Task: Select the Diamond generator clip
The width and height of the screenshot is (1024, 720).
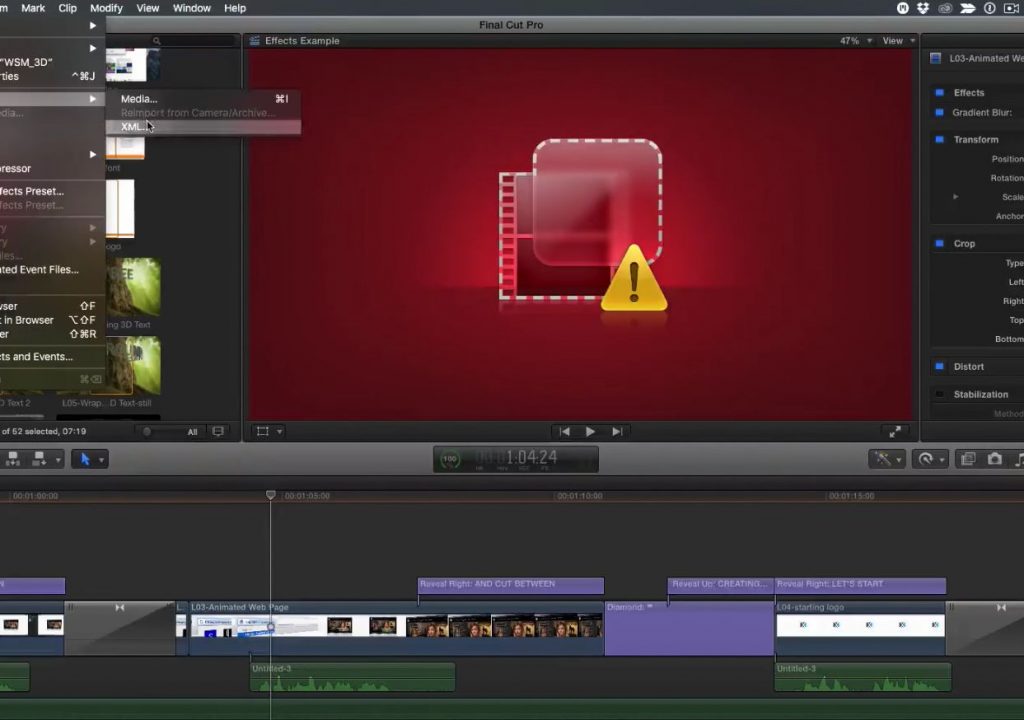Action: [689, 629]
